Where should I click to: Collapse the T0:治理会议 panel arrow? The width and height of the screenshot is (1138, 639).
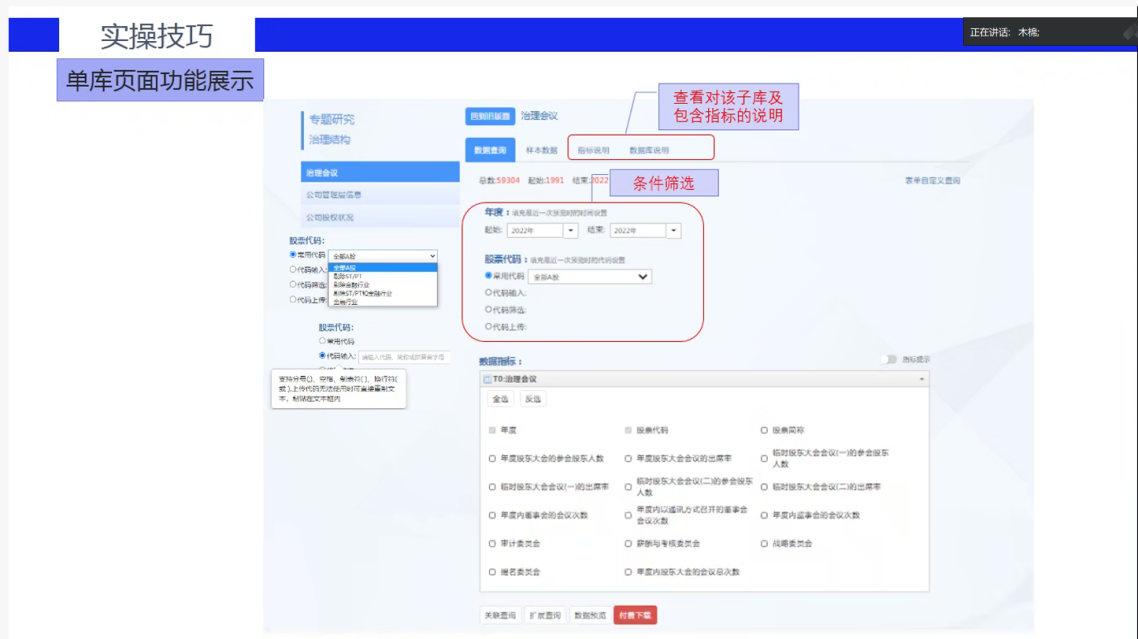[922, 380]
